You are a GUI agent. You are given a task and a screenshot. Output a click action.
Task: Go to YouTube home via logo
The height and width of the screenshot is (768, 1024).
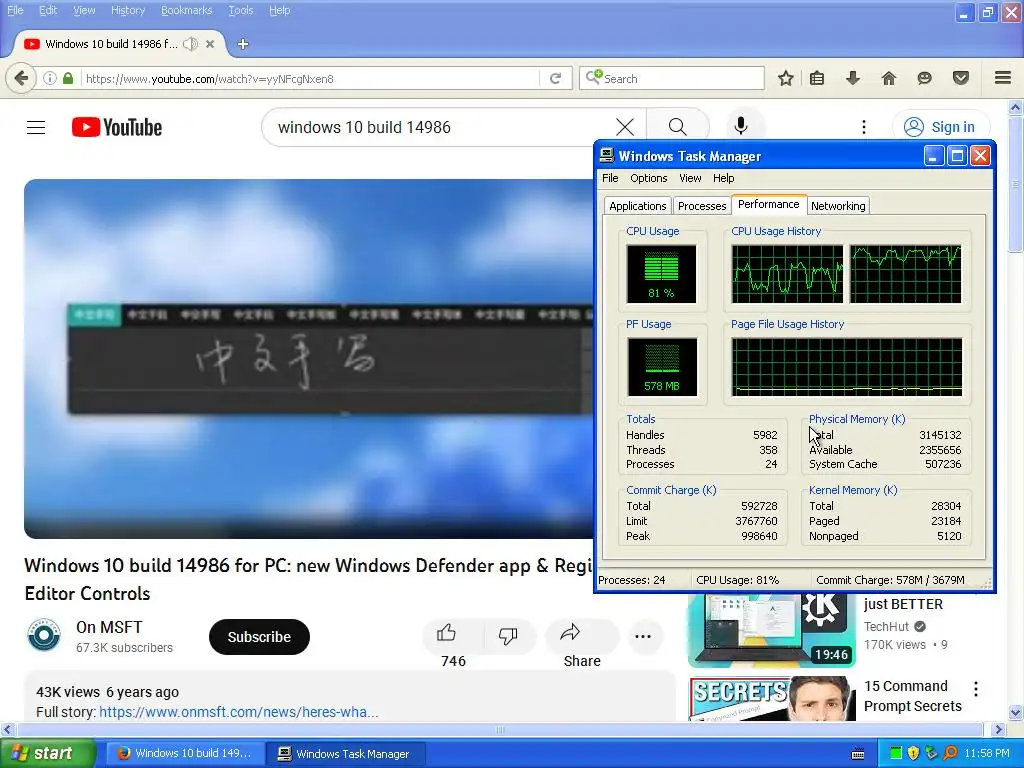pos(117,127)
